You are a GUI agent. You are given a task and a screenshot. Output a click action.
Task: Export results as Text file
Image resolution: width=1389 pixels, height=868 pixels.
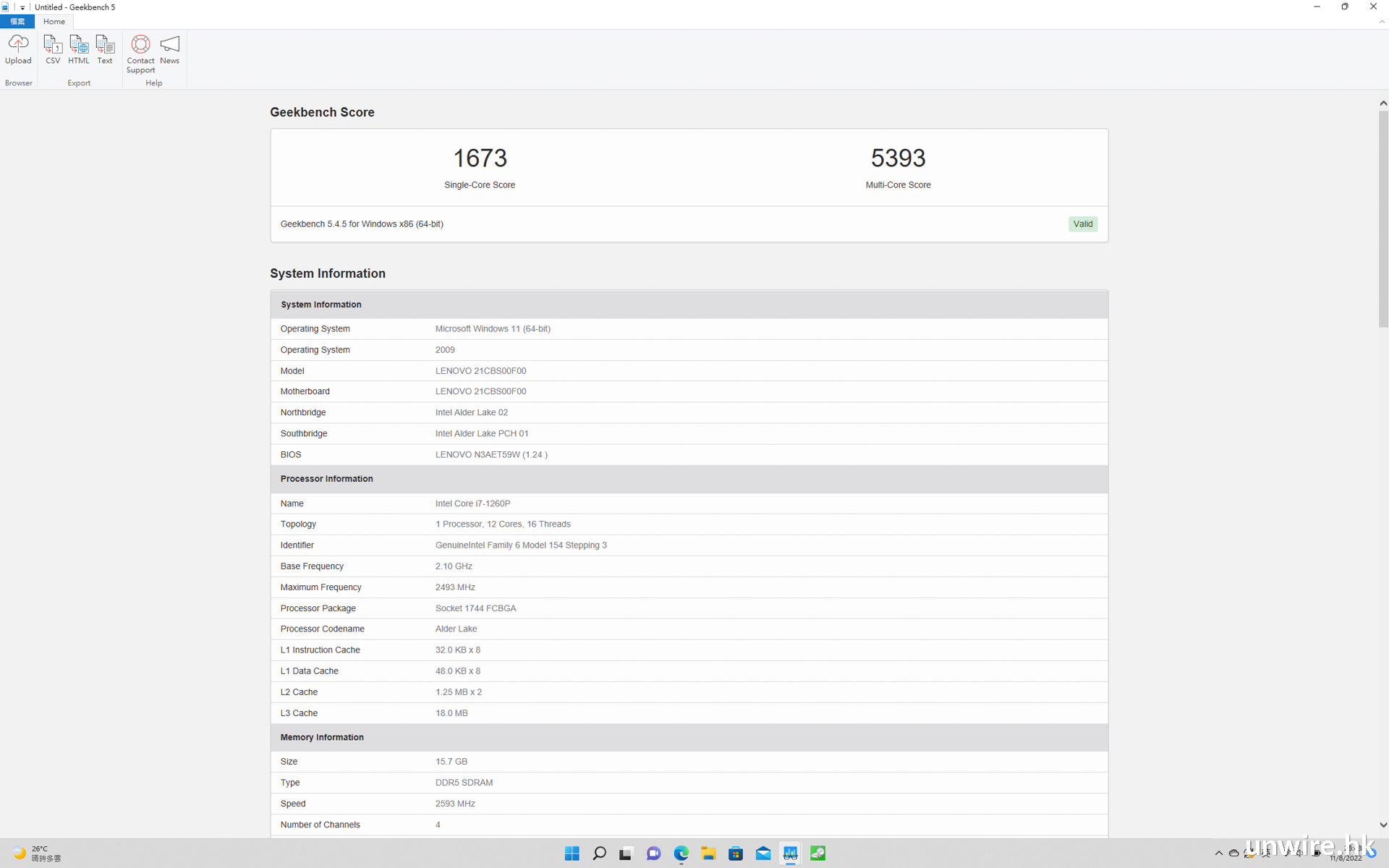click(x=105, y=49)
